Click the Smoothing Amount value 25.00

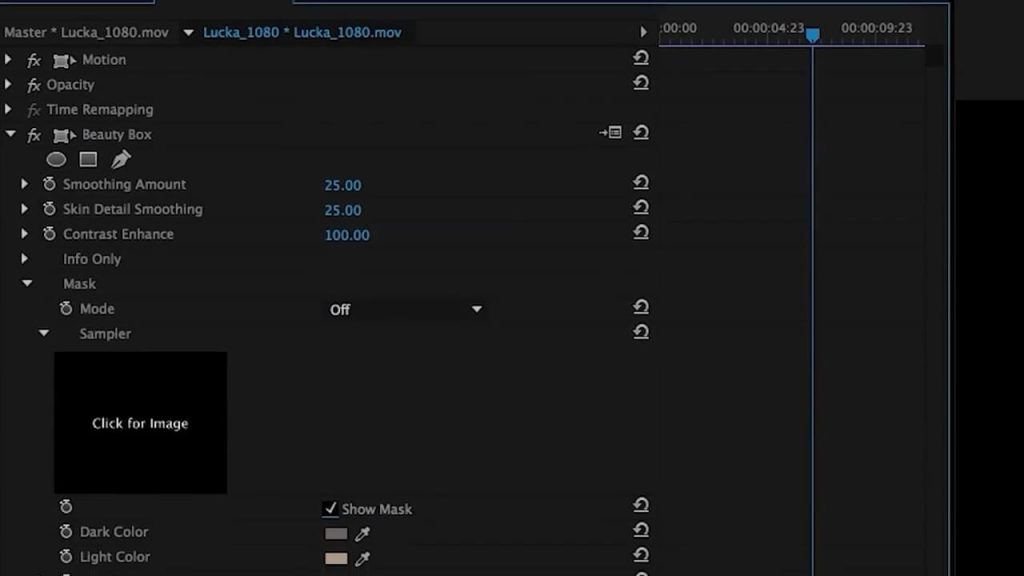(343, 185)
